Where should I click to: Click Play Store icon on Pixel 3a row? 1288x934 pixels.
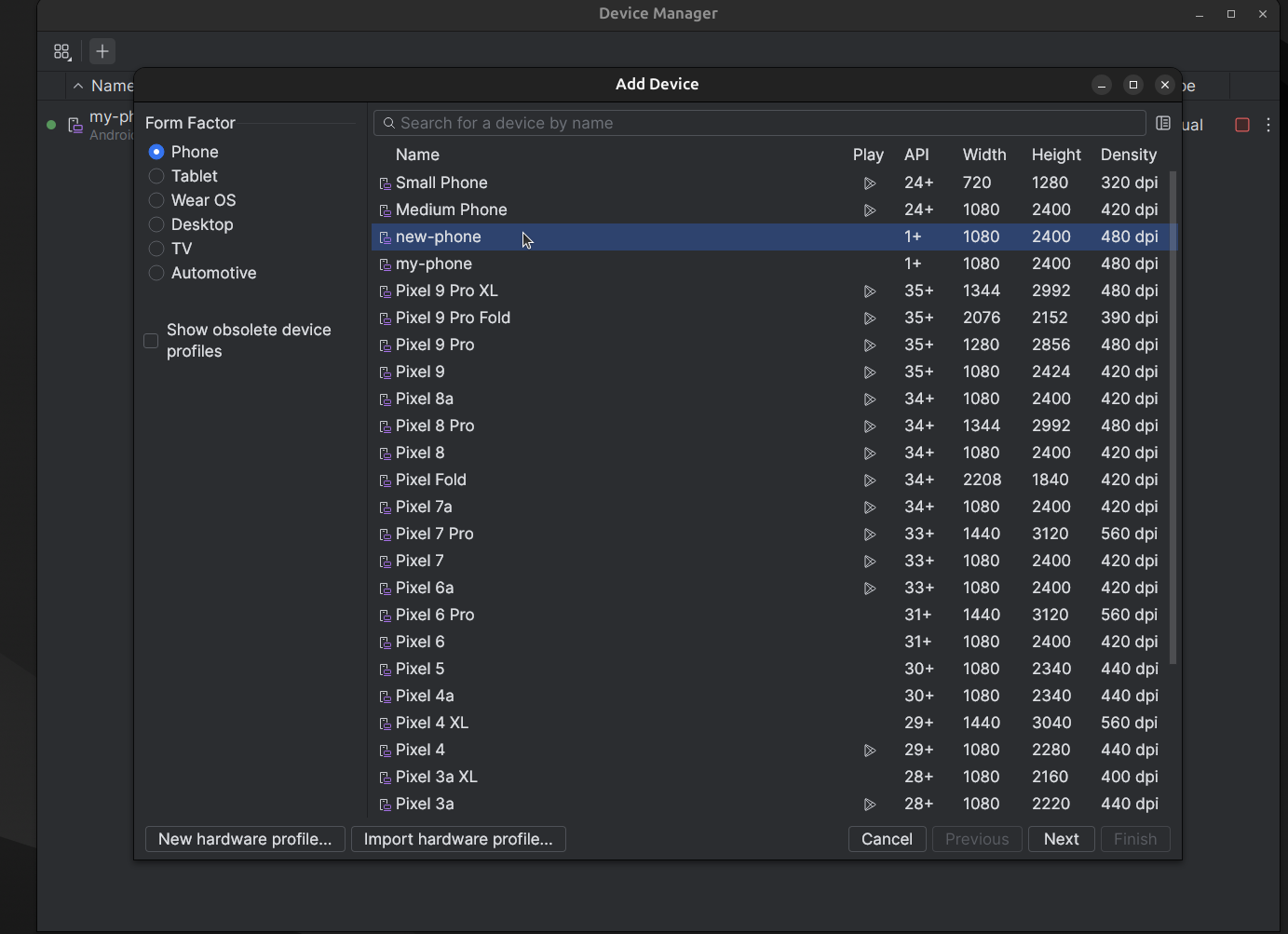click(869, 805)
